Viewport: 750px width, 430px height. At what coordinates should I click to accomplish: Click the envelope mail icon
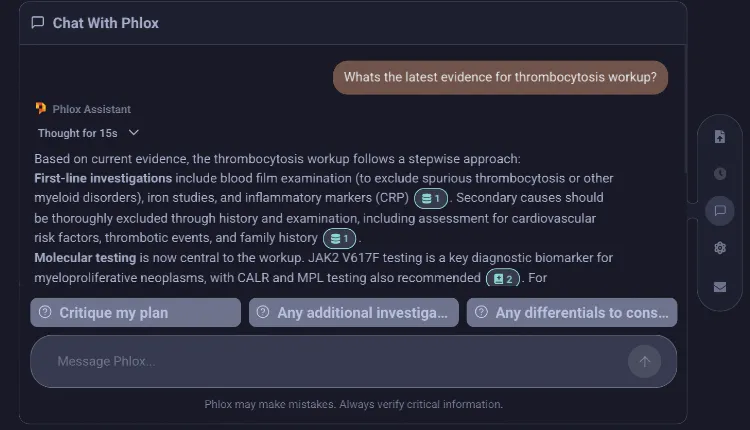click(719, 287)
